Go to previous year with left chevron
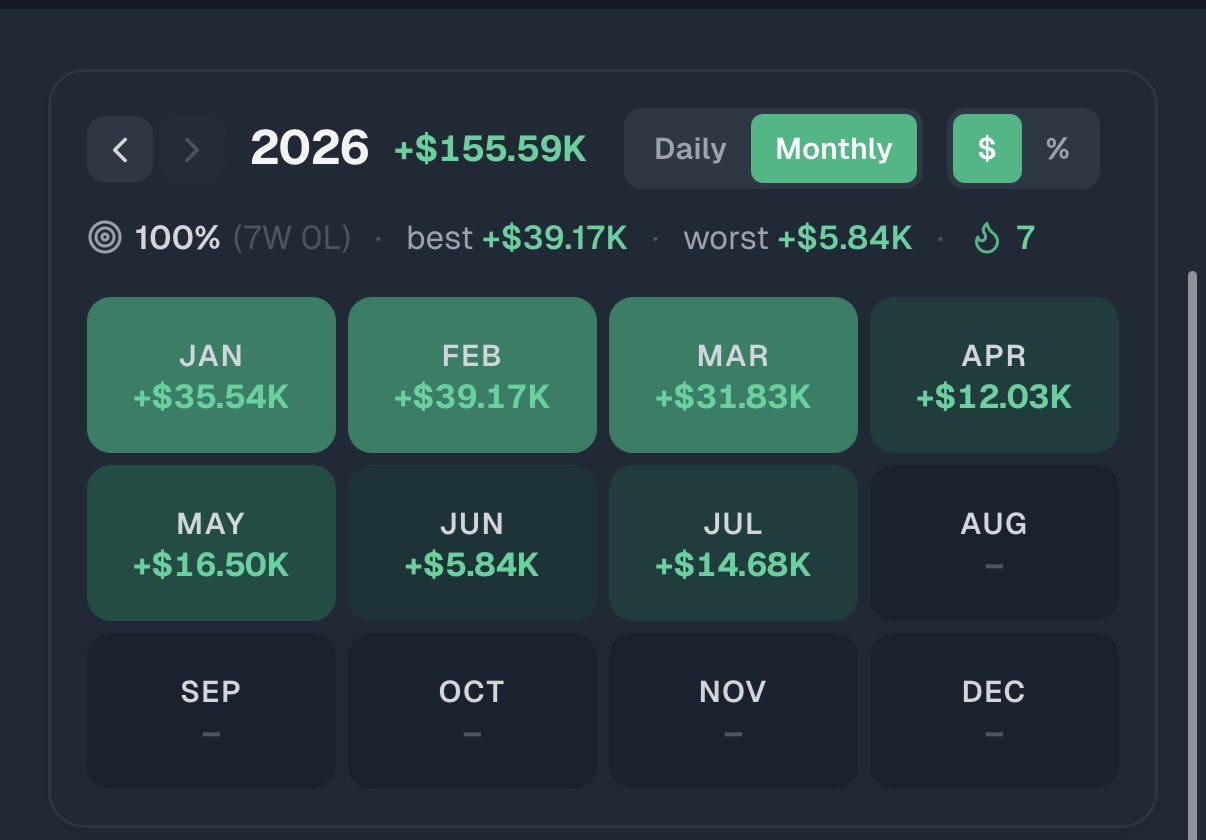1206x840 pixels. coord(120,149)
